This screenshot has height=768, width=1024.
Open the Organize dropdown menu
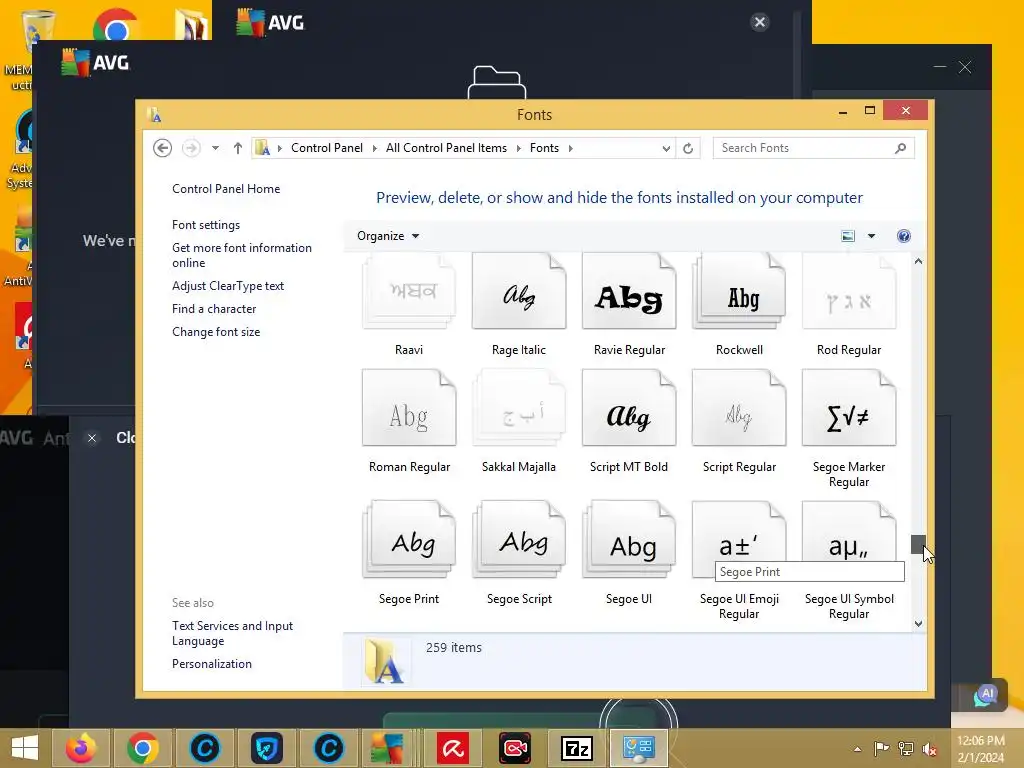(388, 236)
